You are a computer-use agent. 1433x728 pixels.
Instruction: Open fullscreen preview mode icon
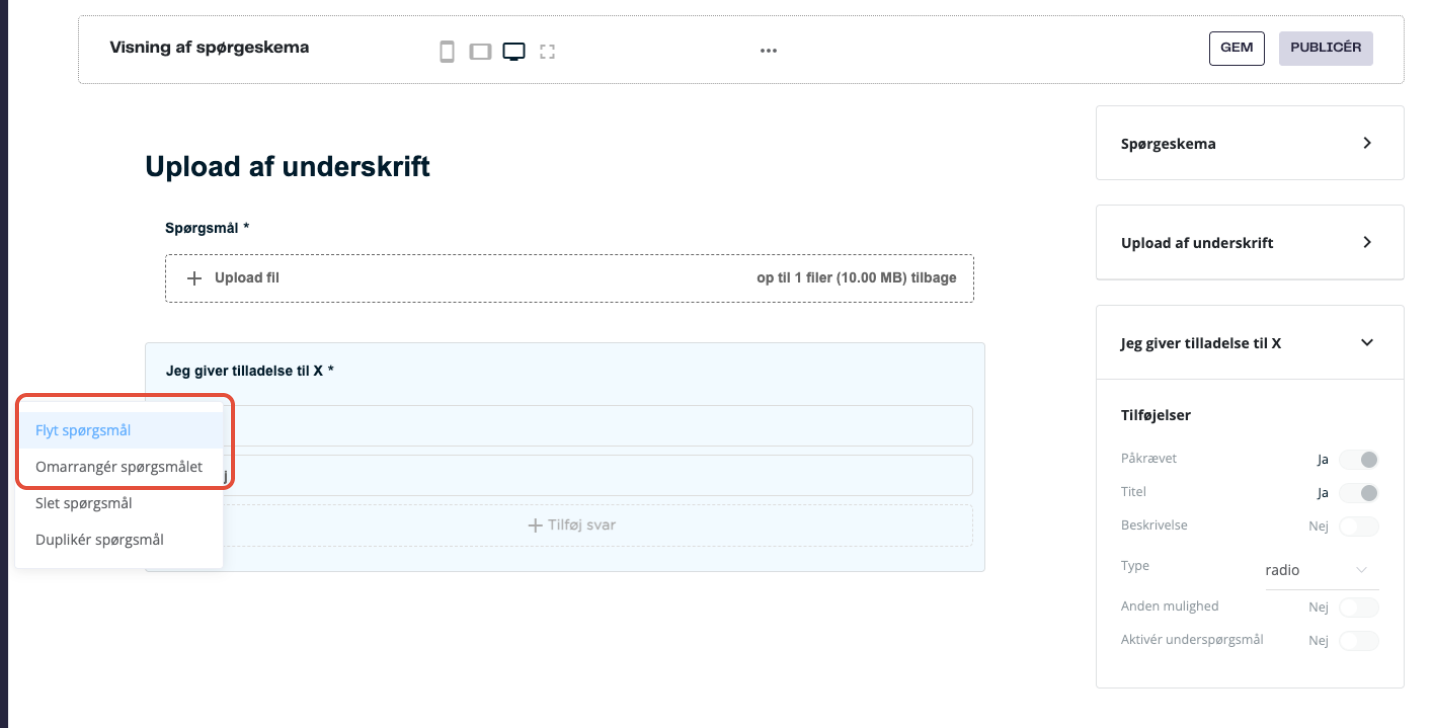547,51
